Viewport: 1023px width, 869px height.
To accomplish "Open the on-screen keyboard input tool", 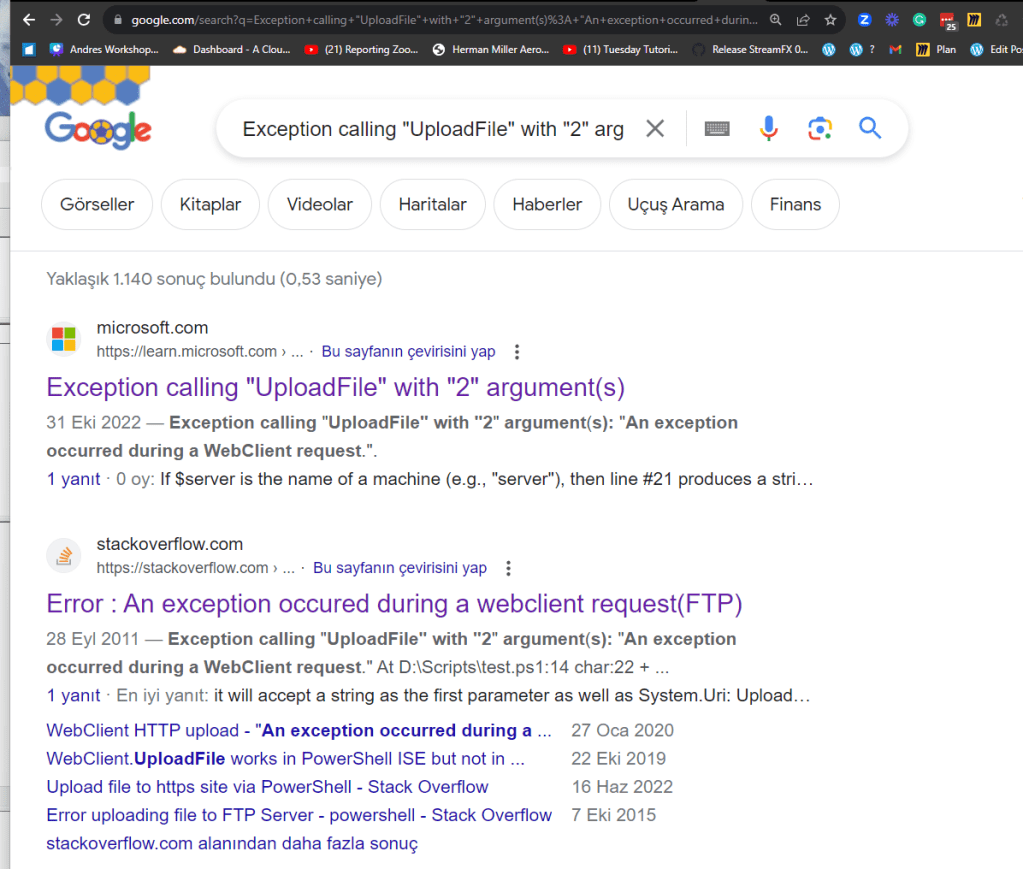I will (717, 129).
